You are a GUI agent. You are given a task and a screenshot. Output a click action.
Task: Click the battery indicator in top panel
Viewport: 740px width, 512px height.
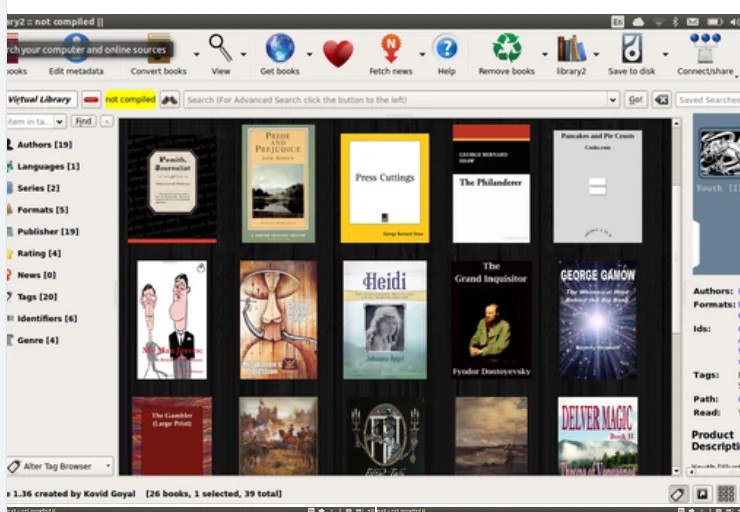714,22
